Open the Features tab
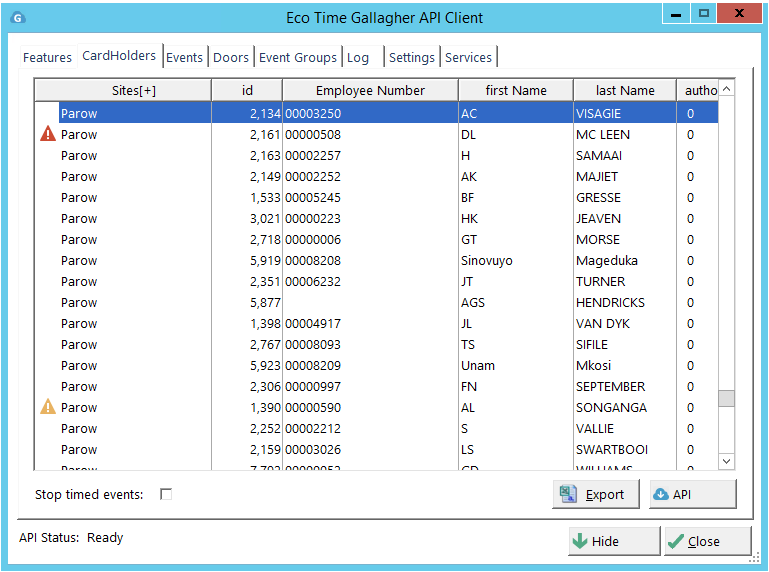This screenshot has width=769, height=572. coord(47,57)
